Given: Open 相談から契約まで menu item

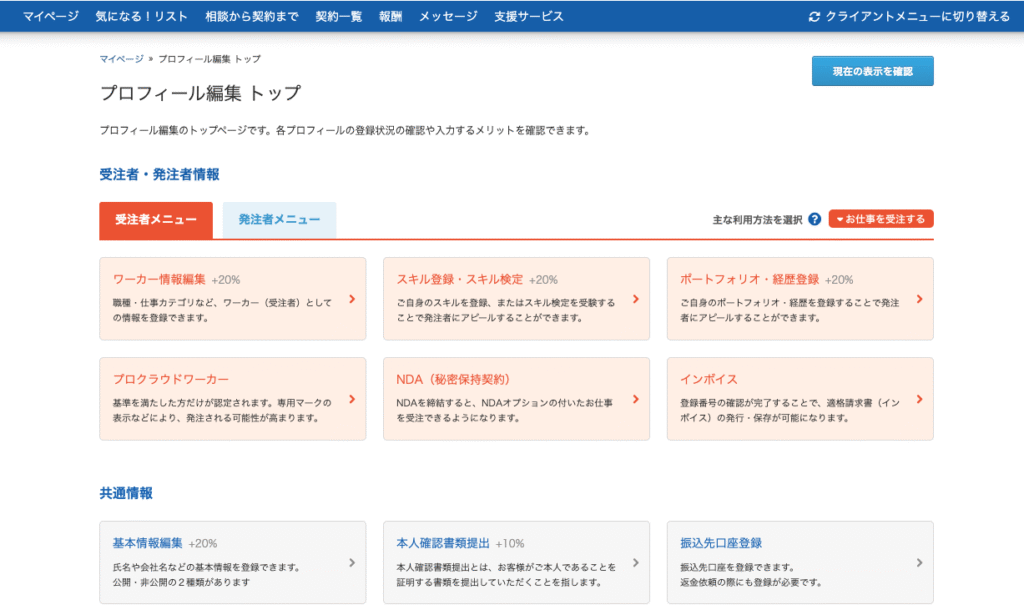Looking at the screenshot, I should pyautogui.click(x=251, y=16).
